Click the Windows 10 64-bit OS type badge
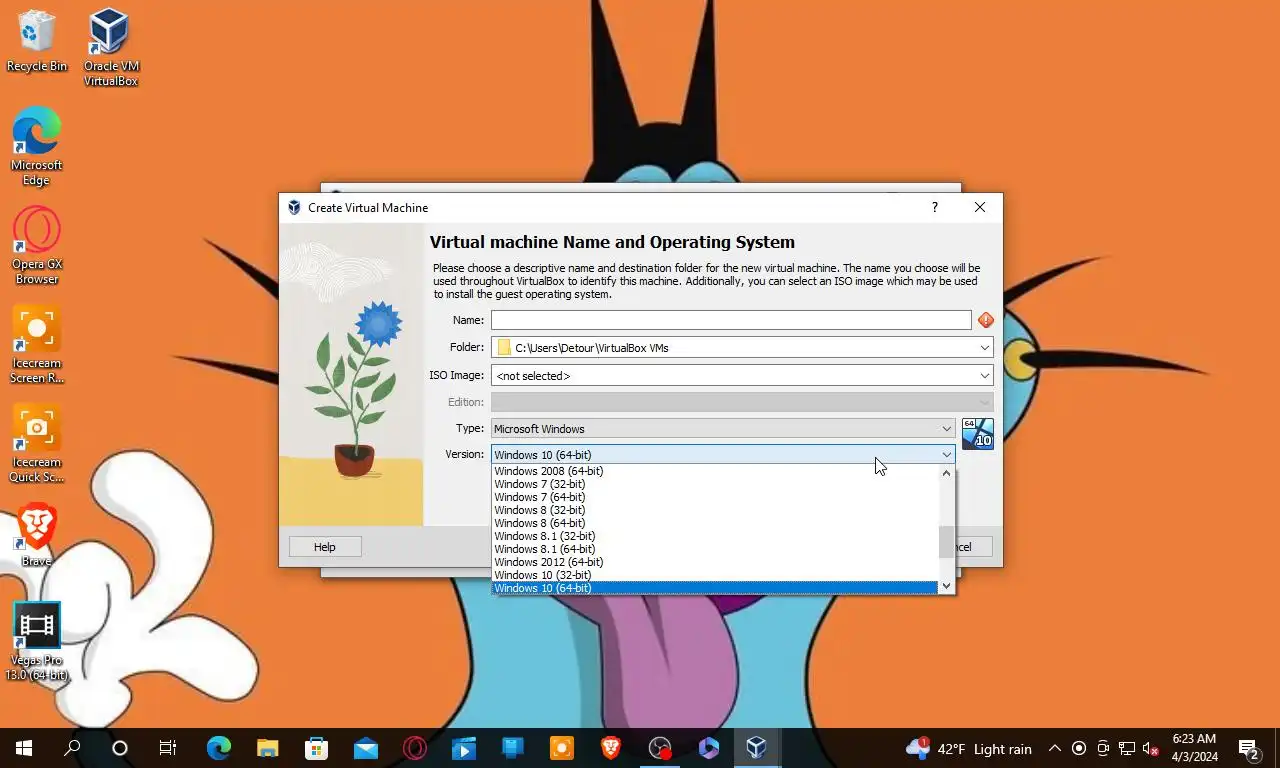 click(977, 434)
